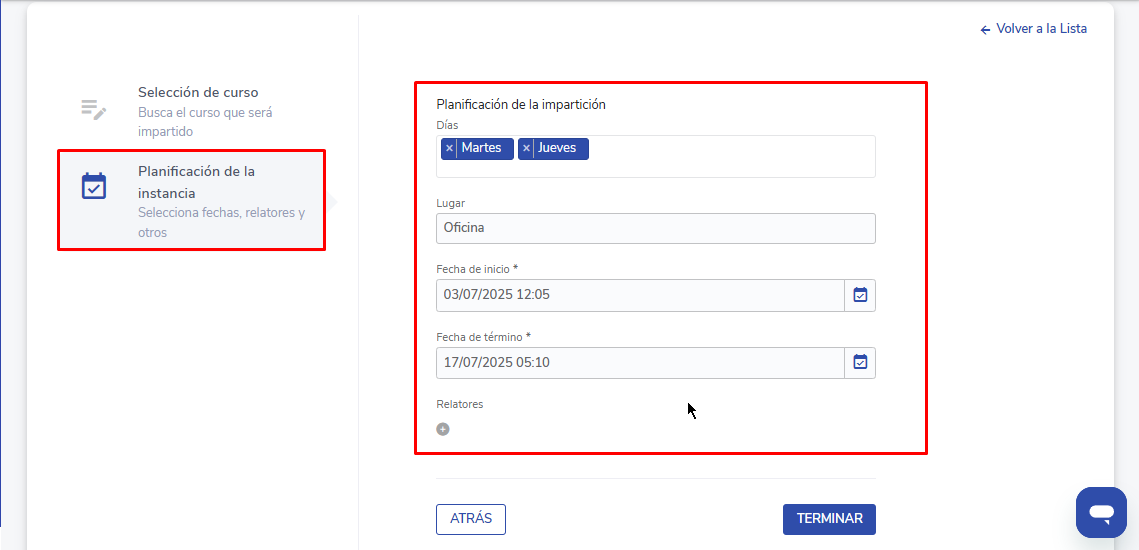Select the Planificación de la instancia step
The width and height of the screenshot is (1139, 550).
(196, 182)
